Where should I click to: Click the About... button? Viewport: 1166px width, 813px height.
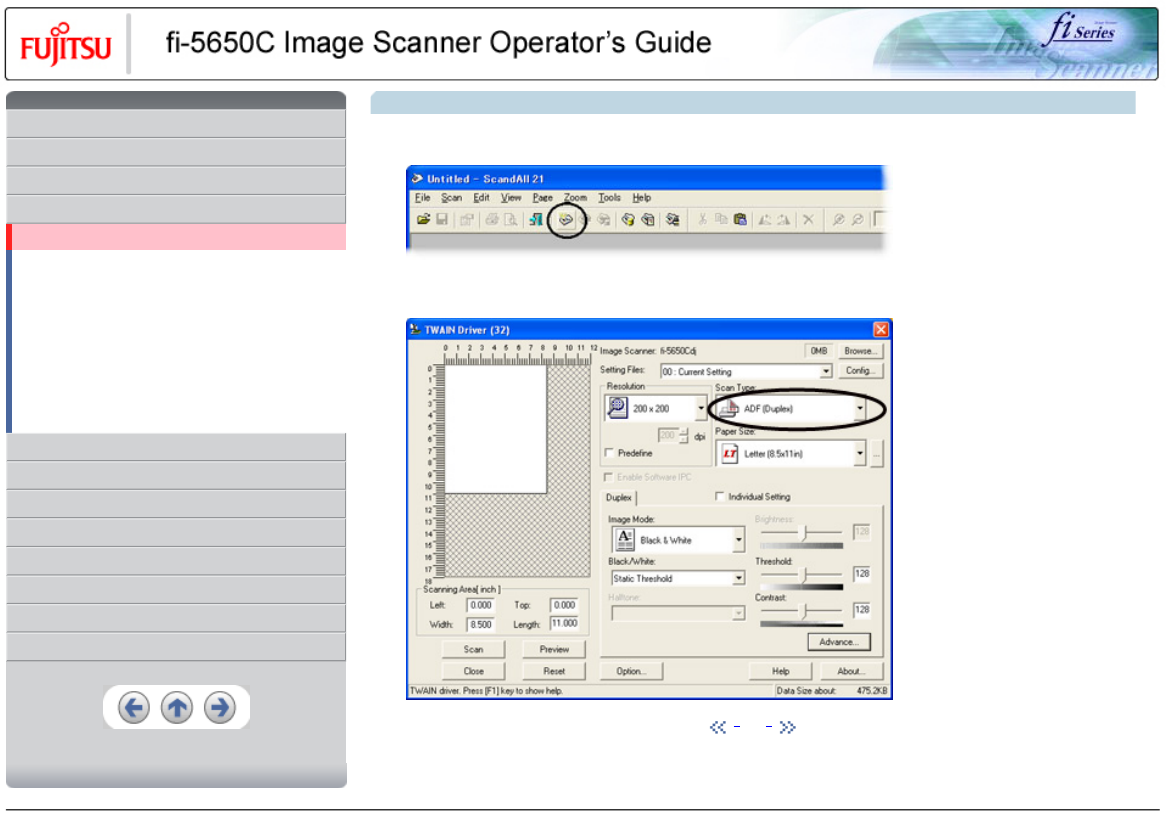pos(851,671)
